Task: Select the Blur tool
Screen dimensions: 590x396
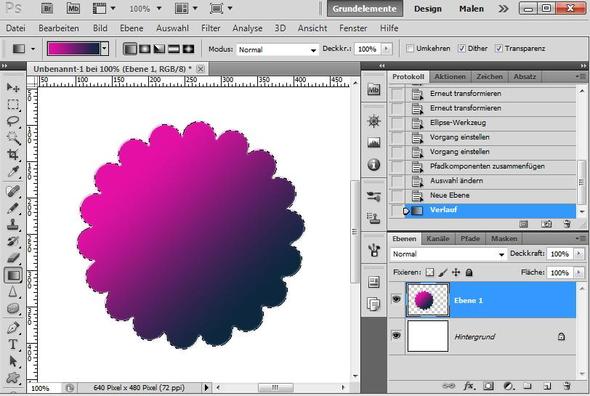Action: (x=13, y=292)
